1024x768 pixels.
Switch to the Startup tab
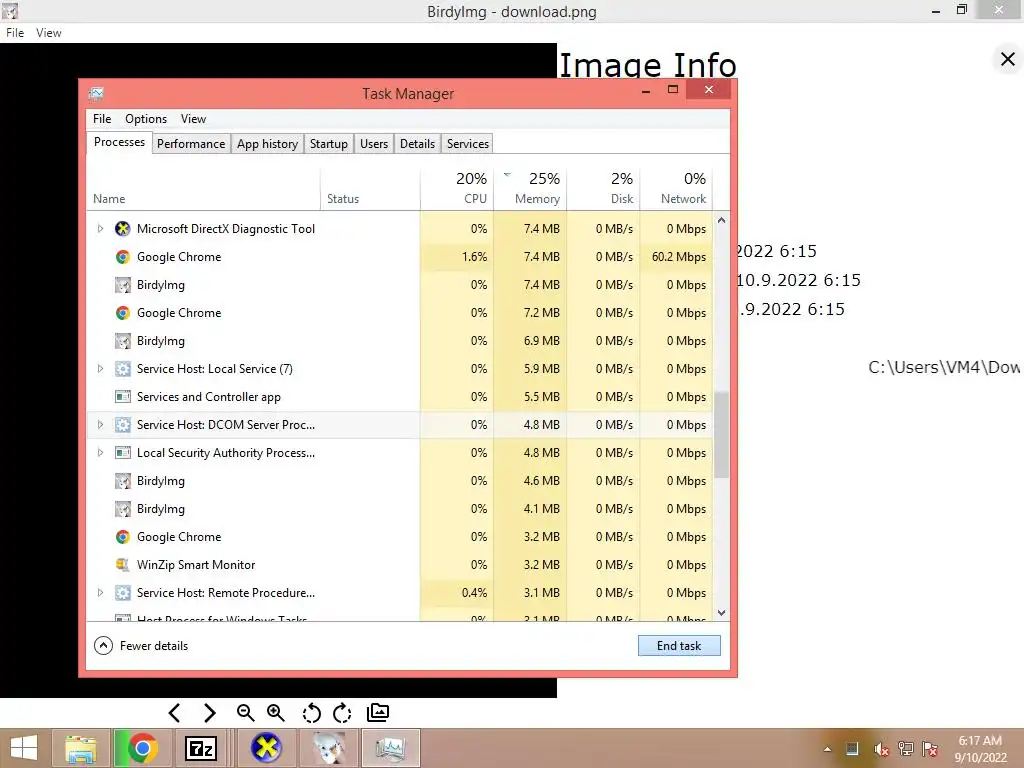click(x=328, y=144)
